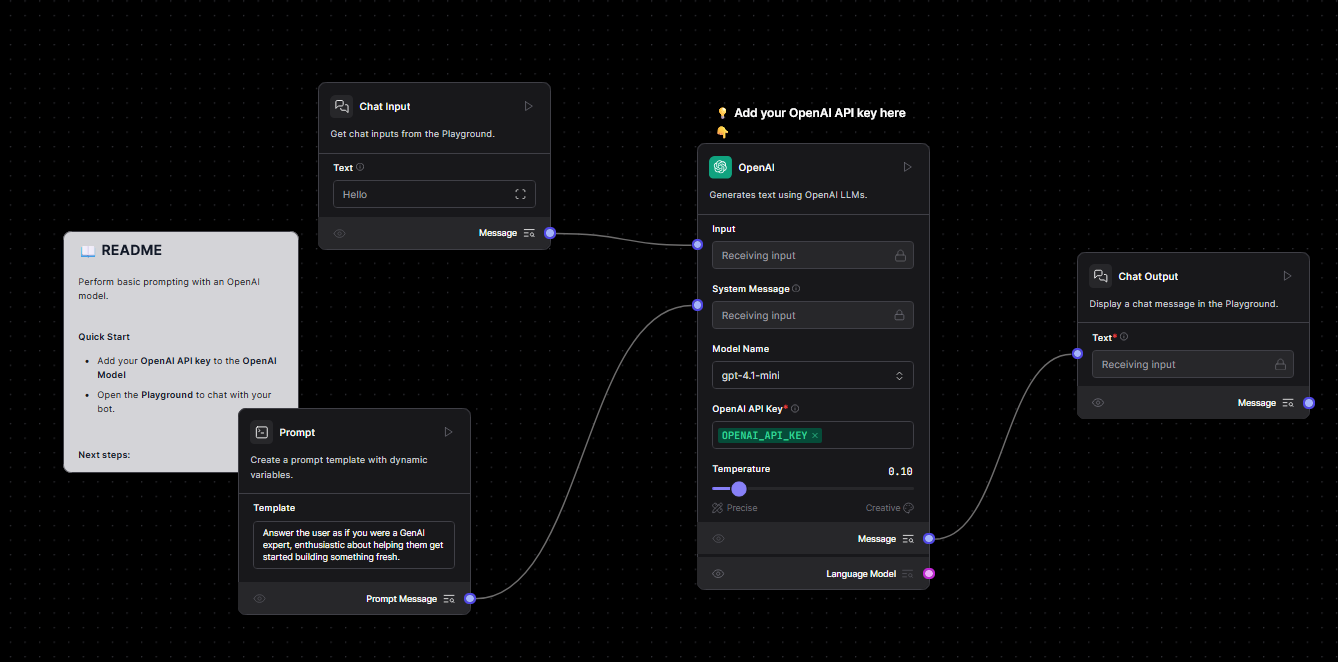Click the Hello text input field
1338x662 pixels.
(x=434, y=194)
